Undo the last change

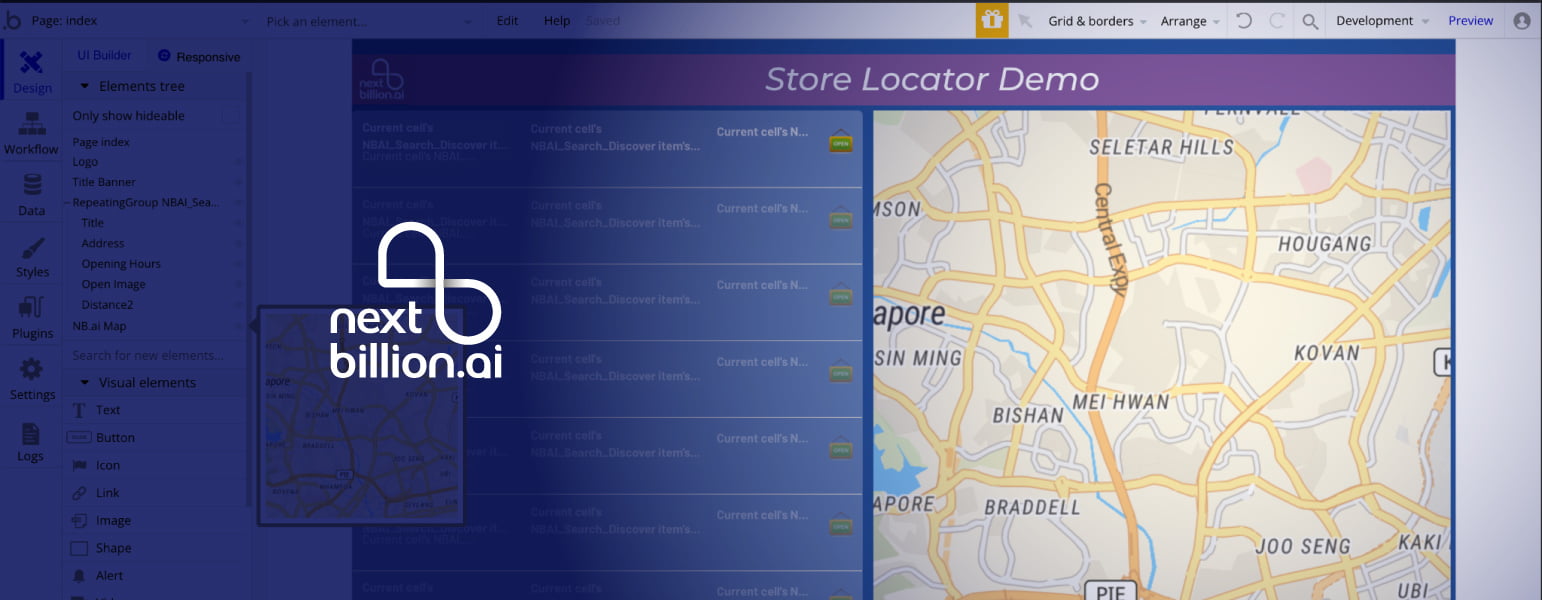(1244, 21)
